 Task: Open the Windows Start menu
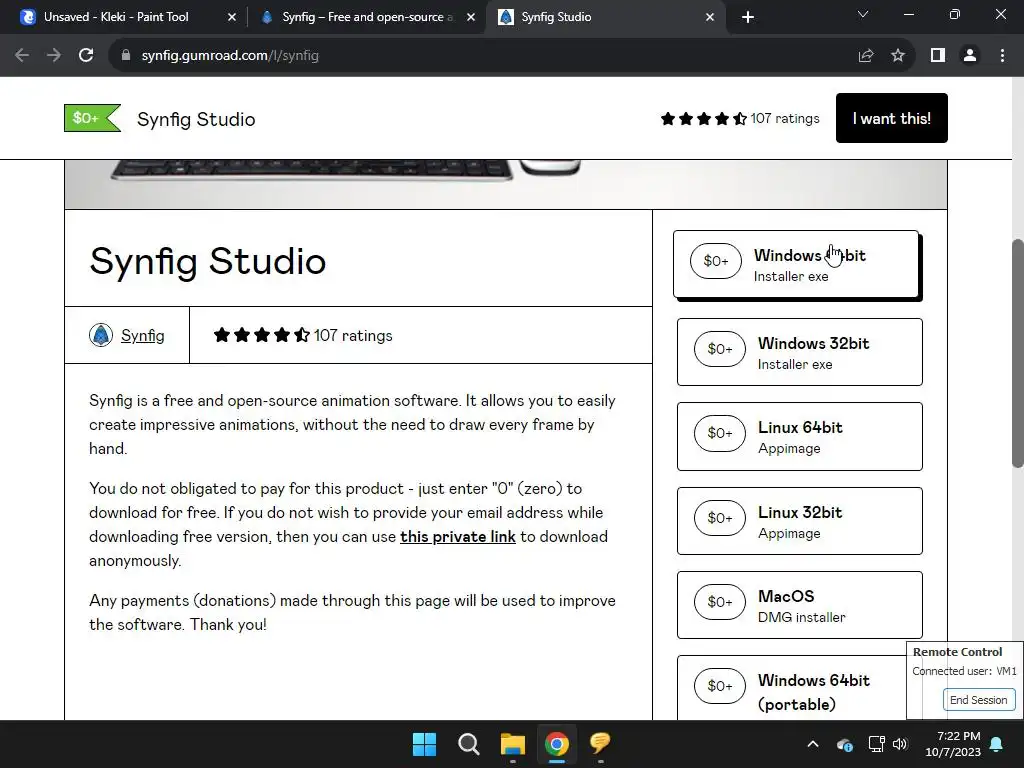(x=424, y=744)
